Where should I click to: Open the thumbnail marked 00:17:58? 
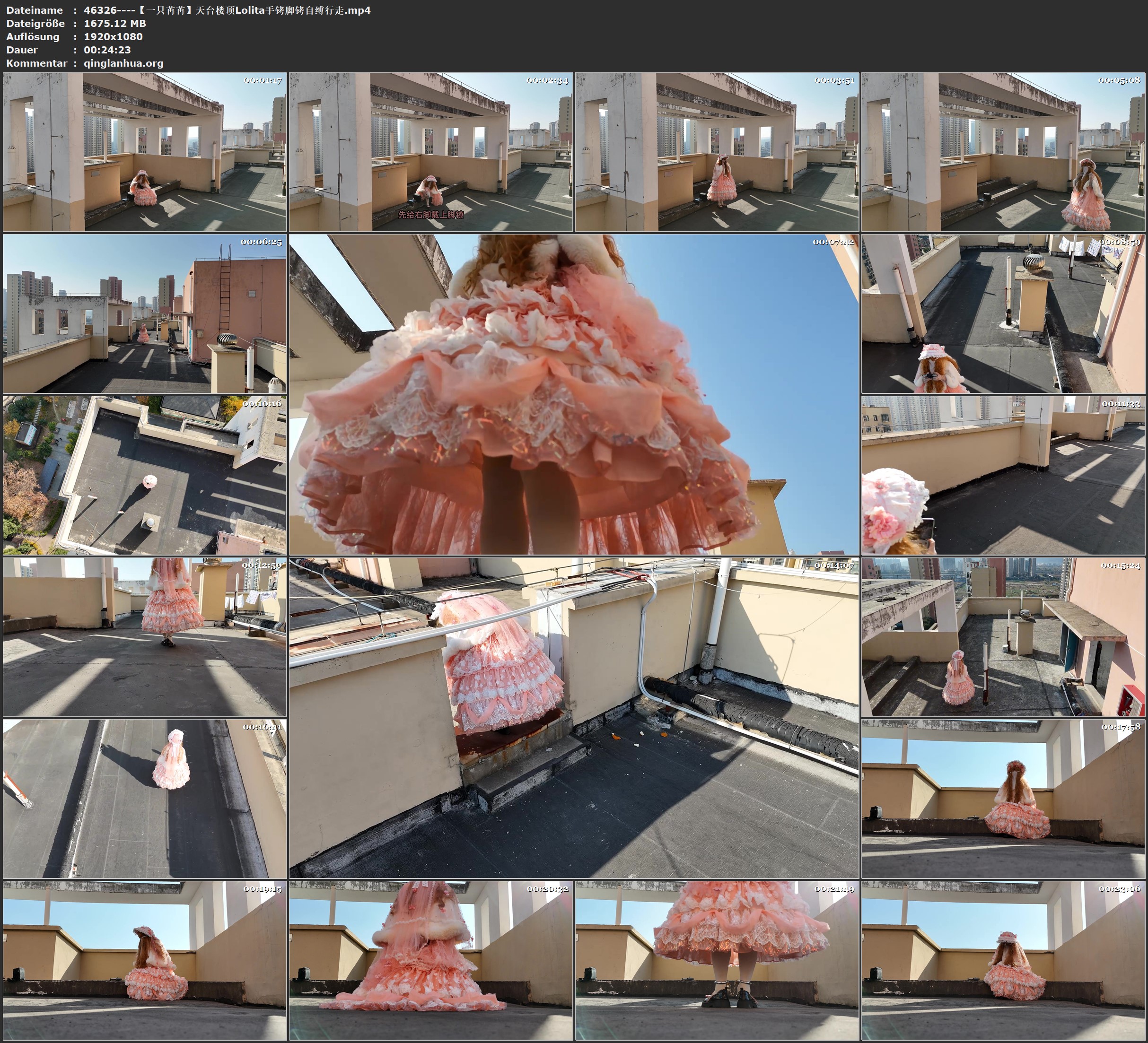[x=1003, y=799]
